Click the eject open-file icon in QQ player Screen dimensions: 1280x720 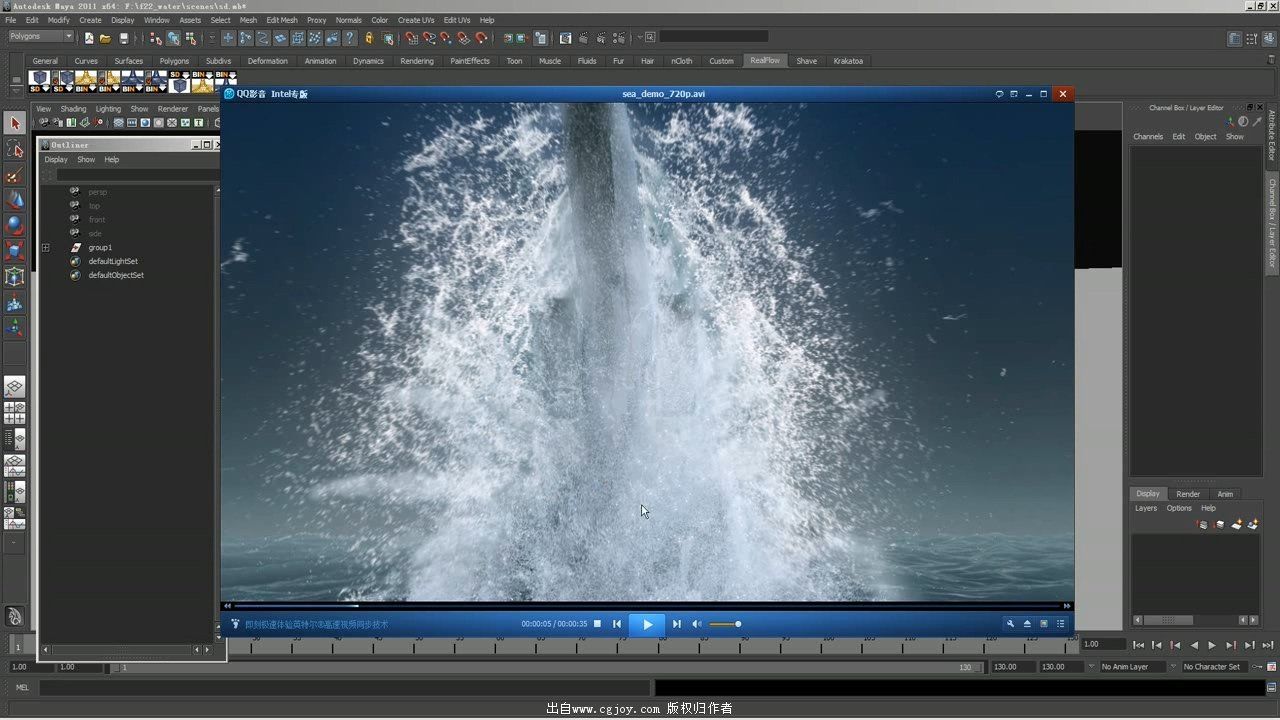(x=1027, y=624)
